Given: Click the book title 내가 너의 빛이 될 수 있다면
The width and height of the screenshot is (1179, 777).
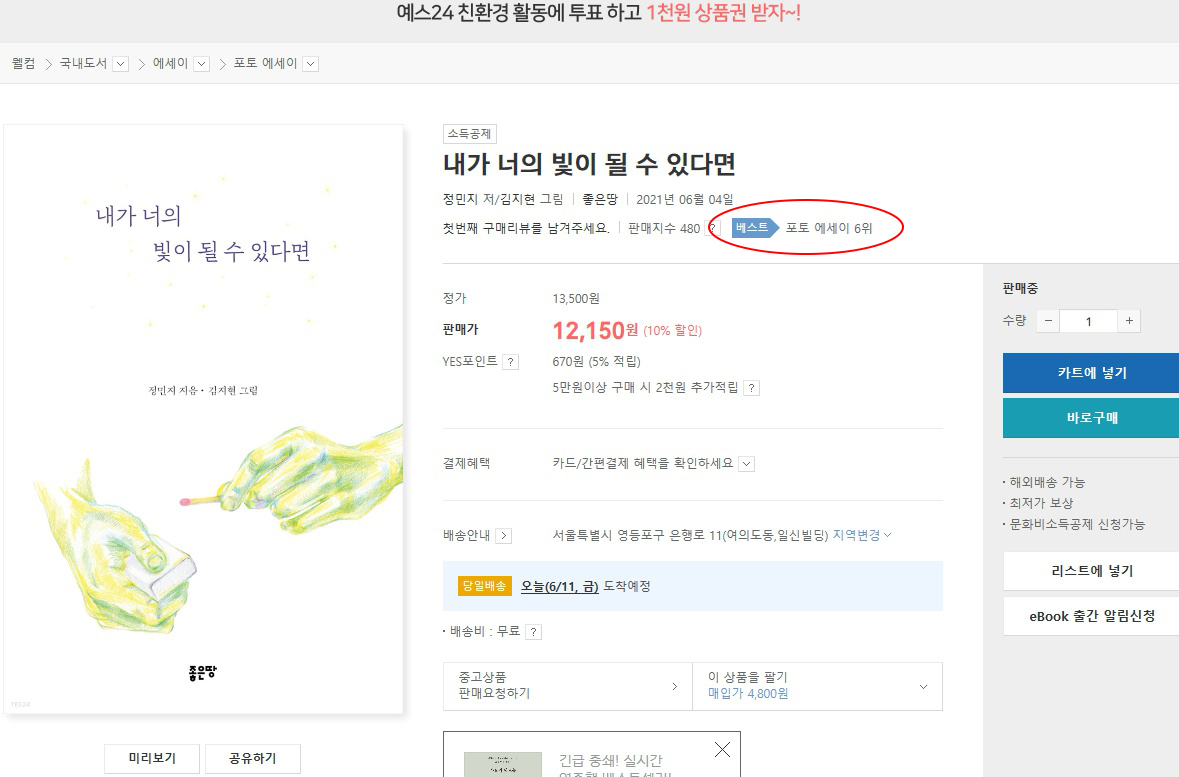Looking at the screenshot, I should pyautogui.click(x=590, y=164).
